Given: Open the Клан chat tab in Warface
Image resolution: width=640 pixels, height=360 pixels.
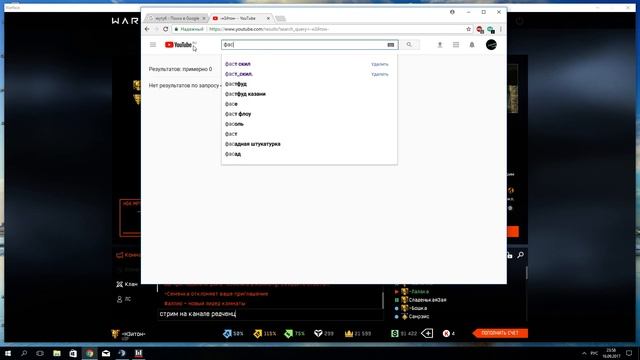Looking at the screenshot, I should click(127, 284).
